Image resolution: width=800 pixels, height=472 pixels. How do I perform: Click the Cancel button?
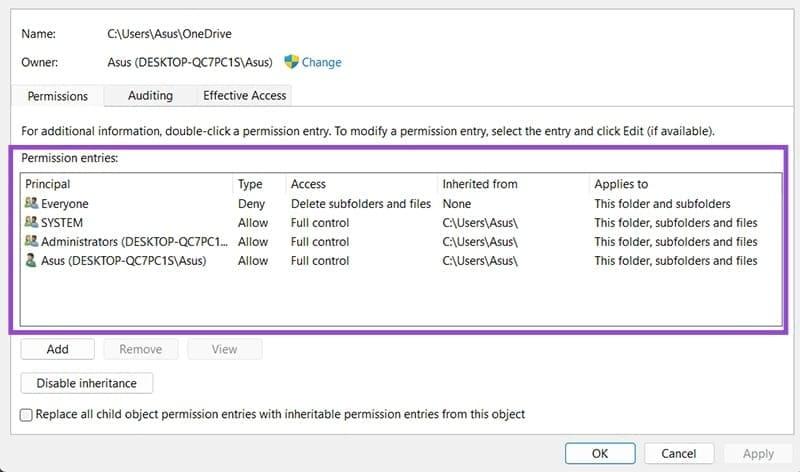678,453
